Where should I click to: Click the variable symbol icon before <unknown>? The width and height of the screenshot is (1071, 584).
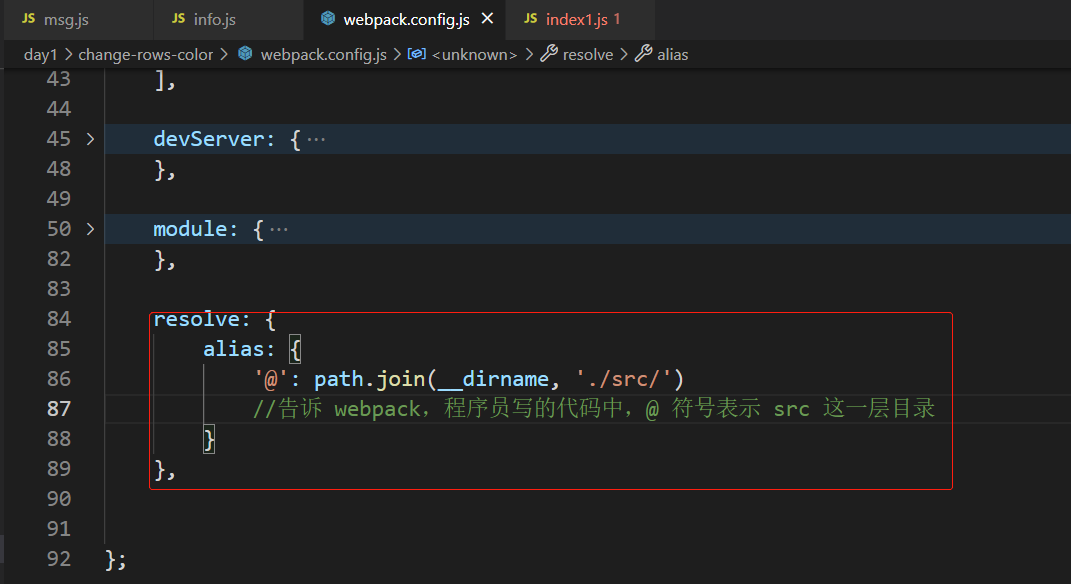[417, 53]
